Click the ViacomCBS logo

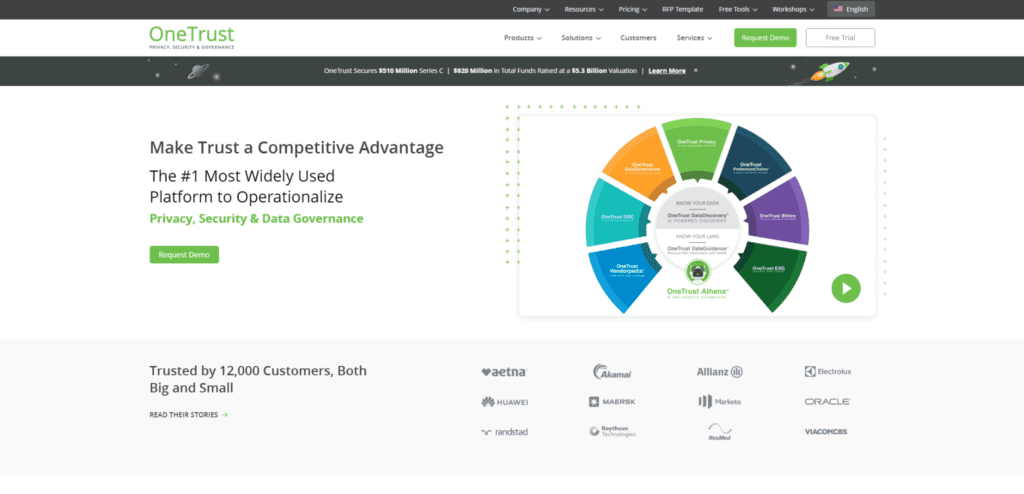point(826,432)
